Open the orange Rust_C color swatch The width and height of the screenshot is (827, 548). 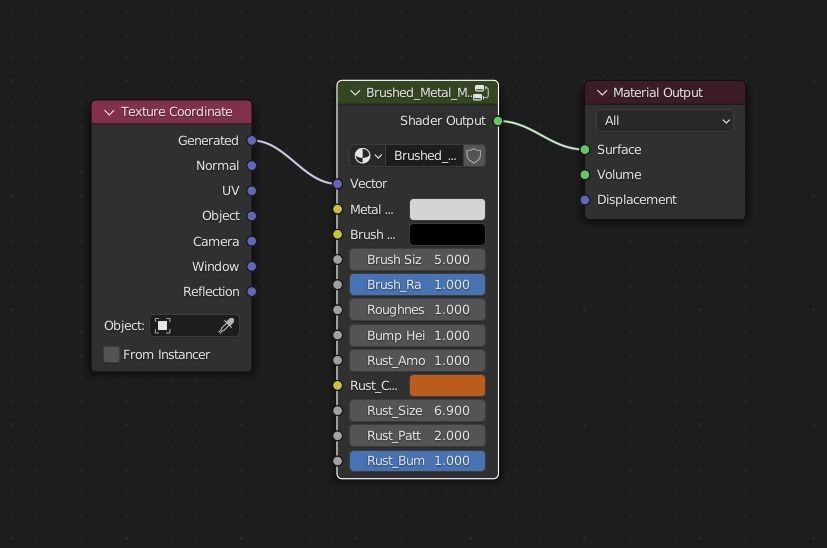[x=447, y=386]
